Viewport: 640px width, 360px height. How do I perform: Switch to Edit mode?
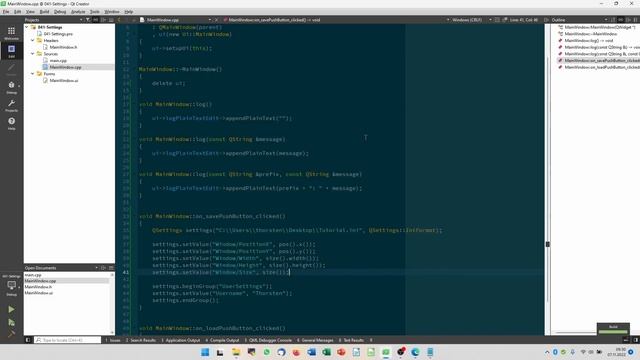tap(11, 51)
